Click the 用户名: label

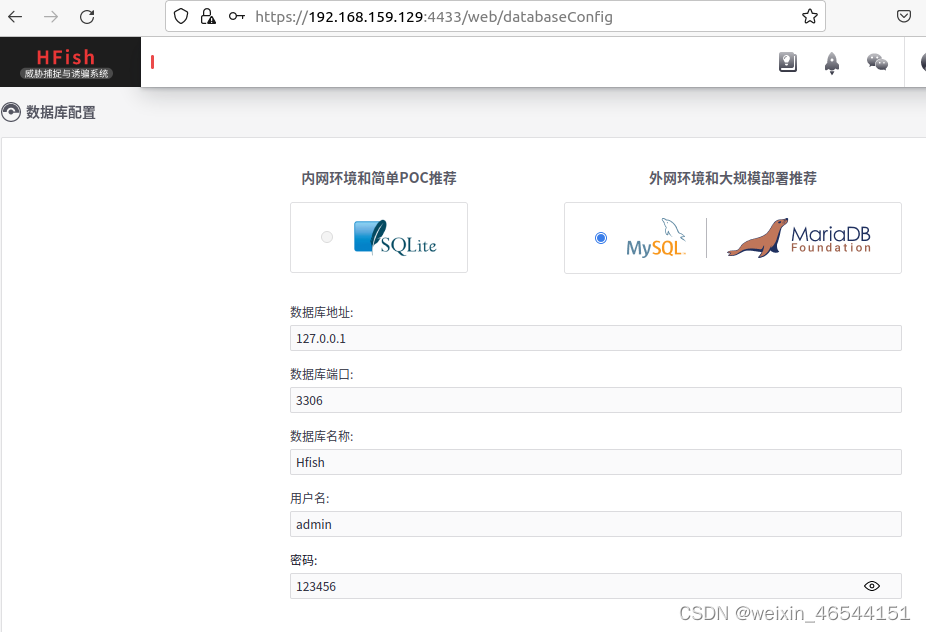pos(309,499)
